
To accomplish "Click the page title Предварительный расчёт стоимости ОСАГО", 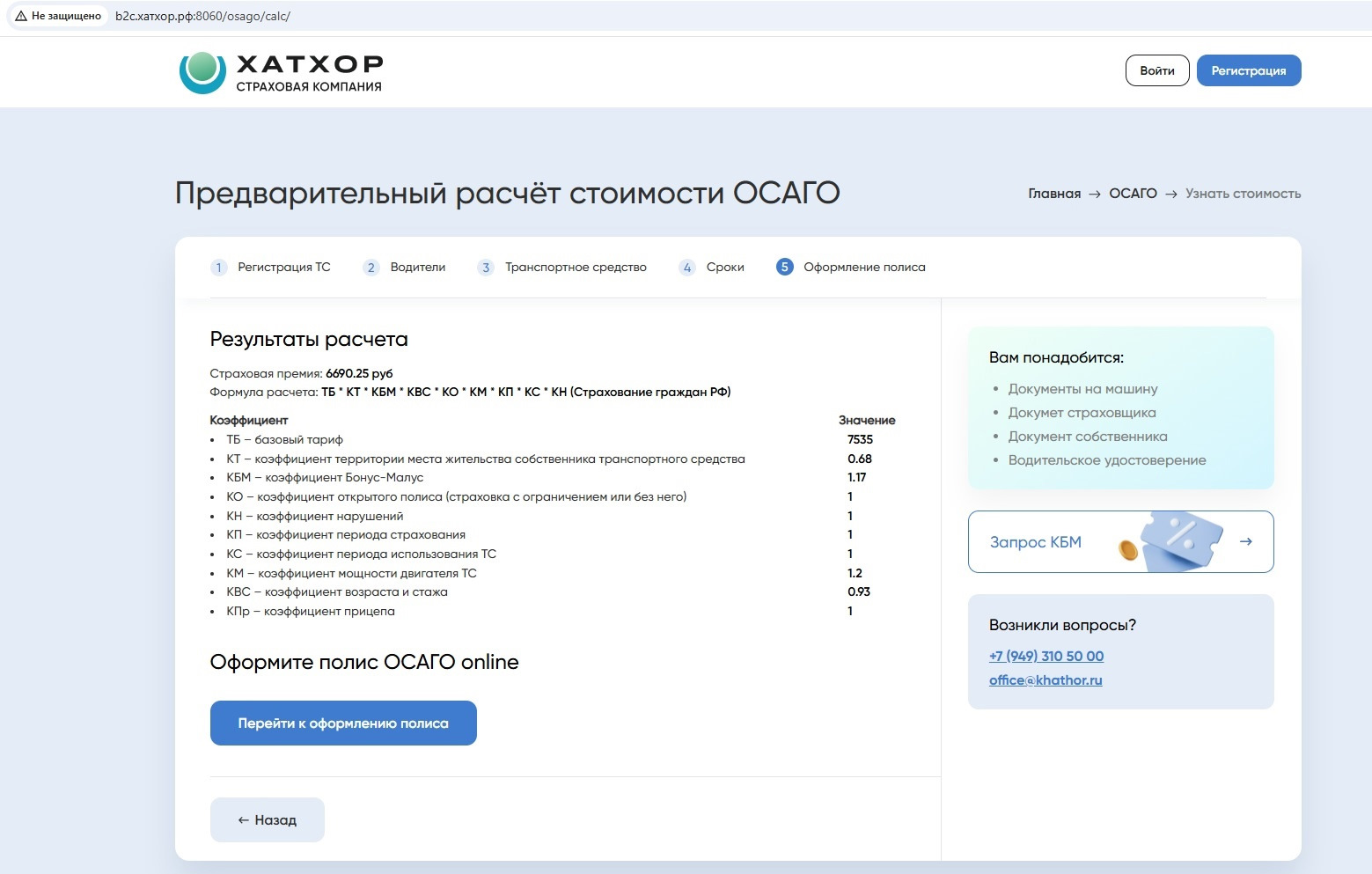I will pyautogui.click(x=508, y=193).
